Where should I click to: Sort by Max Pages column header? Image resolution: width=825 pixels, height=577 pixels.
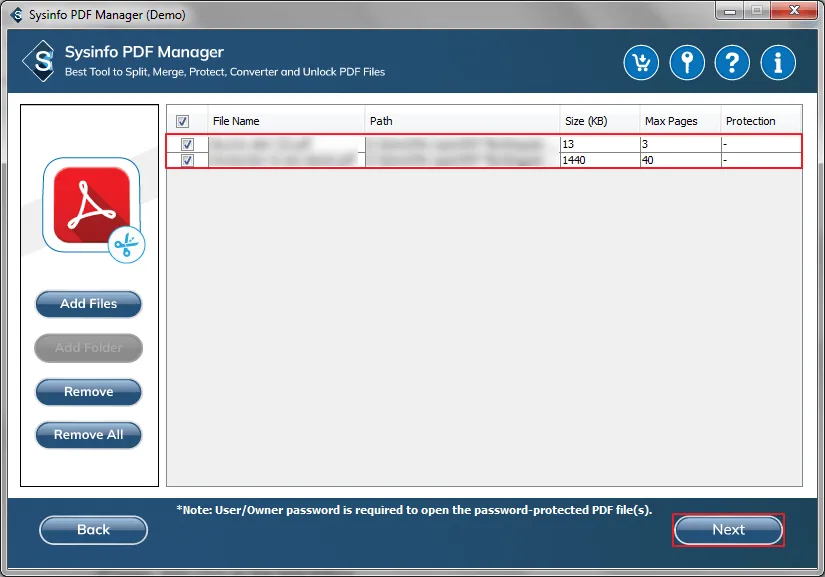(680, 121)
